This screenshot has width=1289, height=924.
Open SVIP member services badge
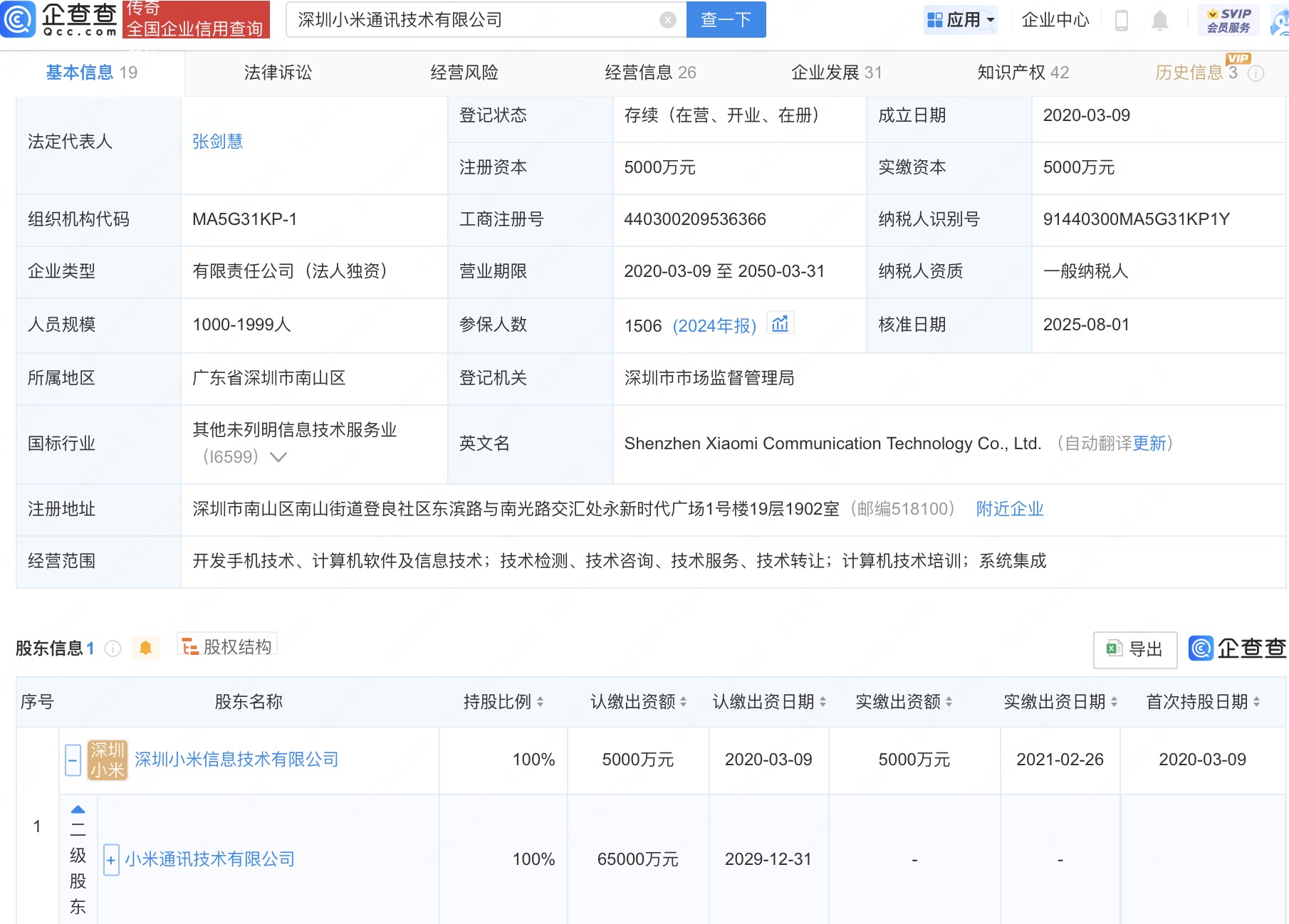pyautogui.click(x=1229, y=20)
